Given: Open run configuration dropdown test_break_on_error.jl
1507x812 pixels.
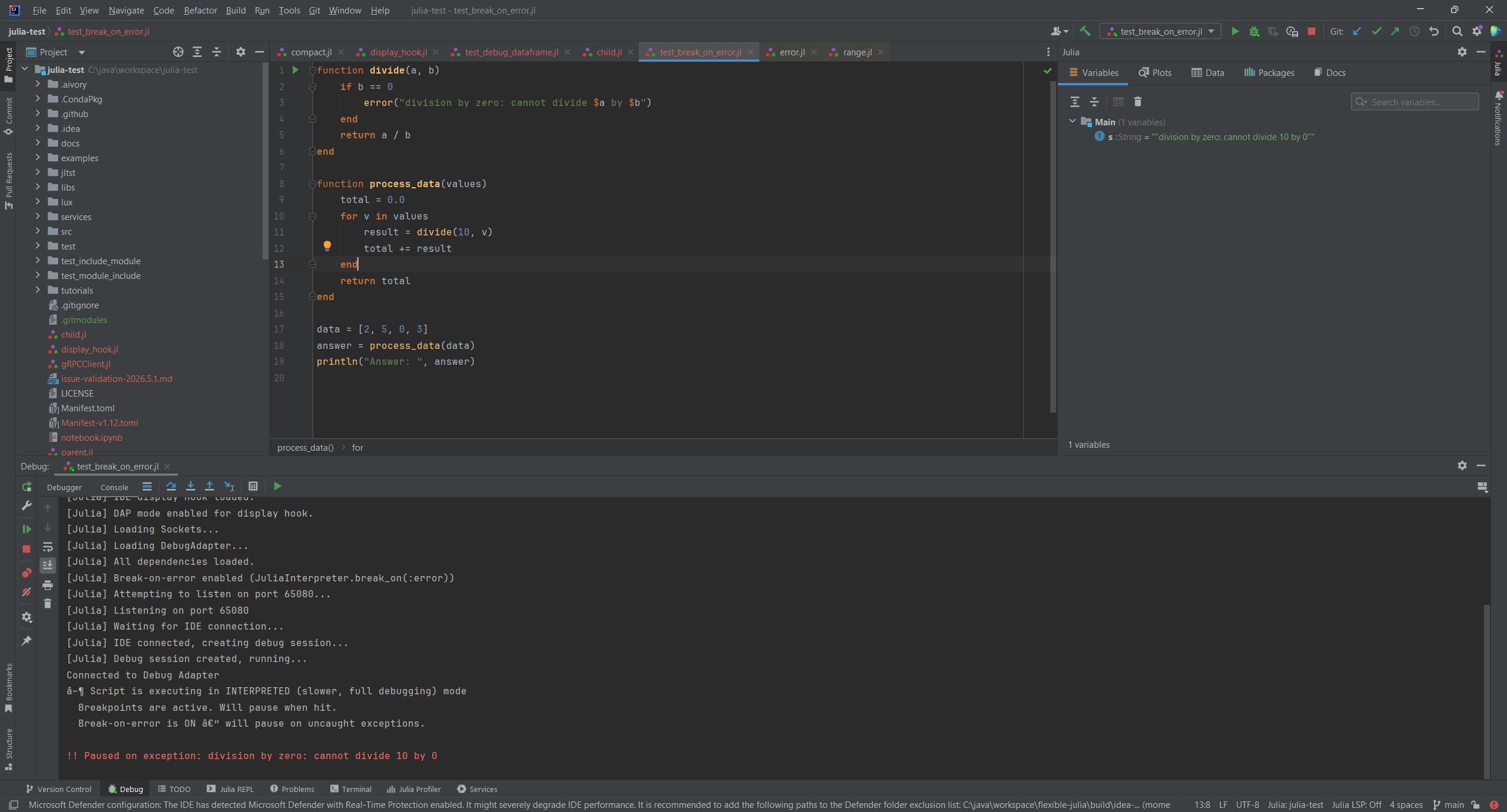Looking at the screenshot, I should point(1160,32).
